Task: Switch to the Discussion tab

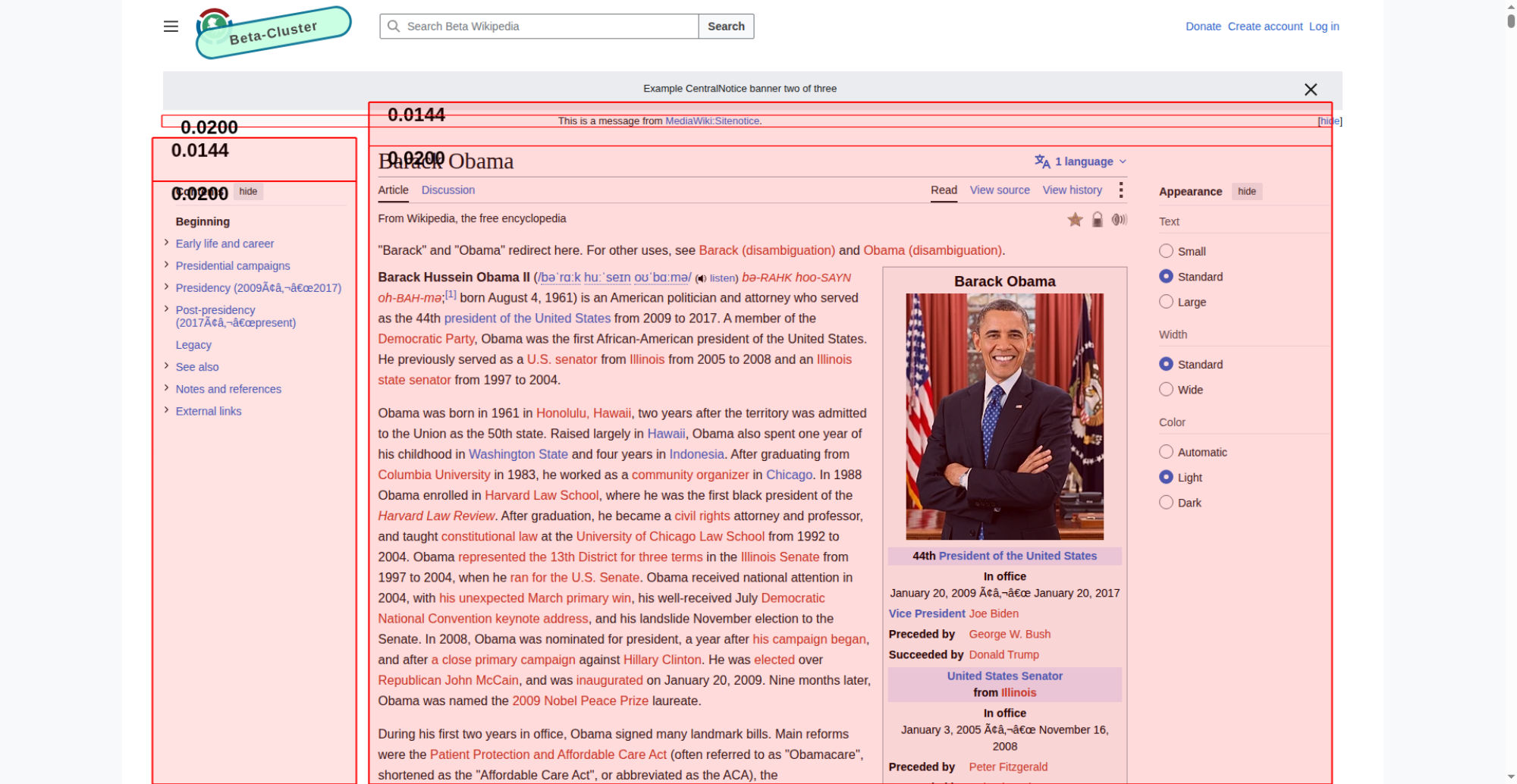Action: click(x=448, y=190)
